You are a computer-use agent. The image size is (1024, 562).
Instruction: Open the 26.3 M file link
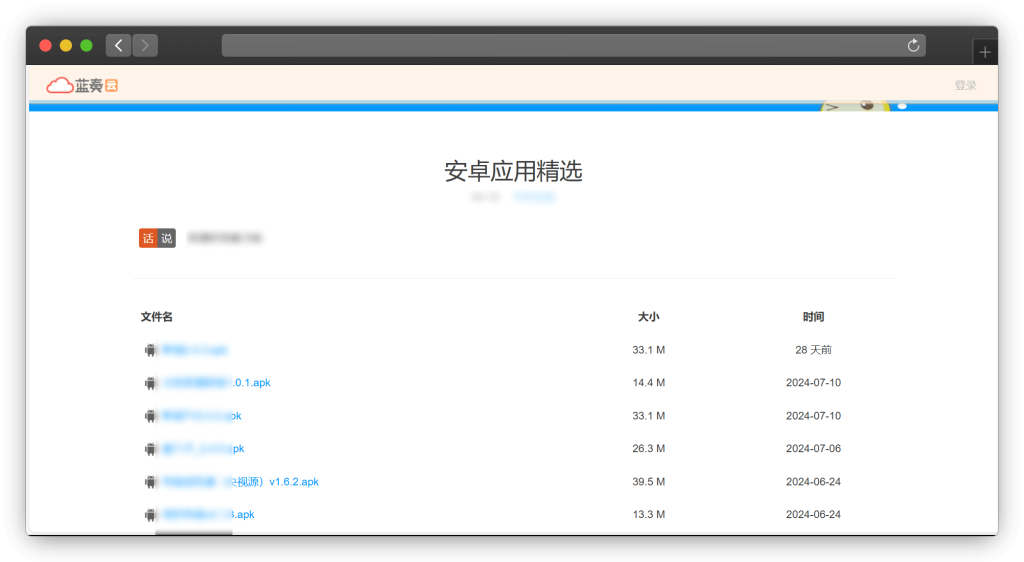coord(203,448)
